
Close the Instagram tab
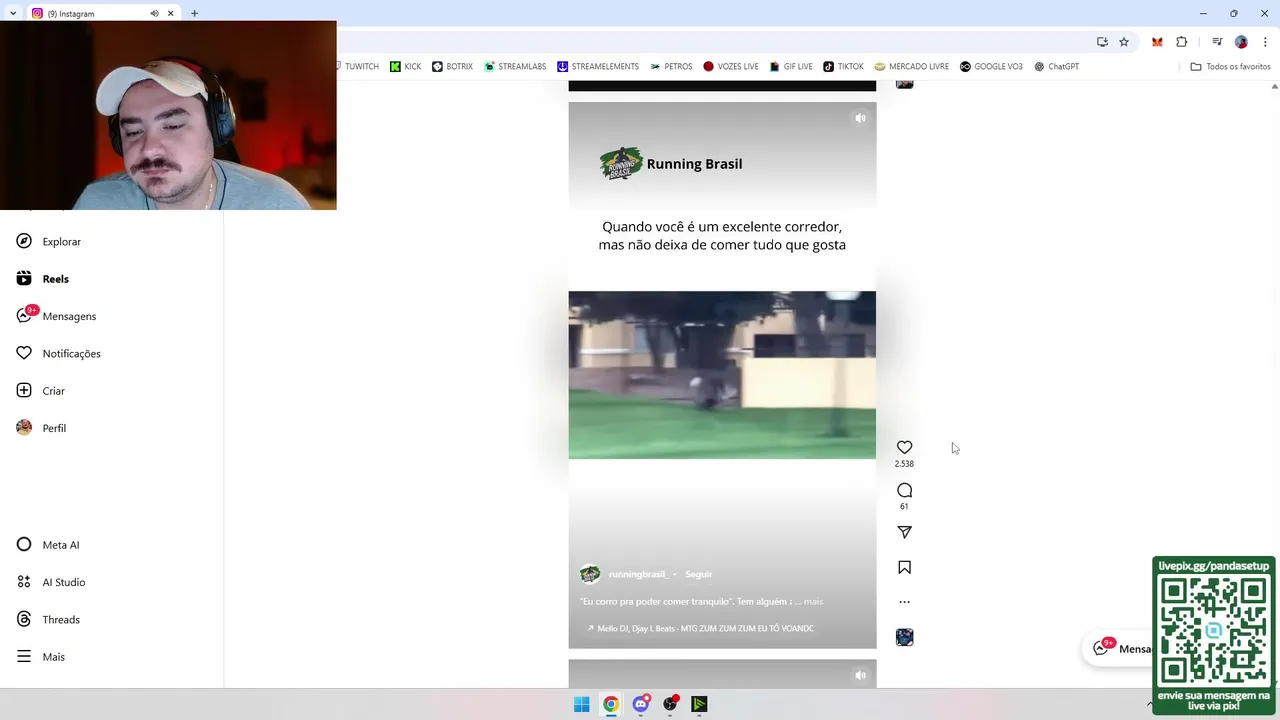coord(170,13)
